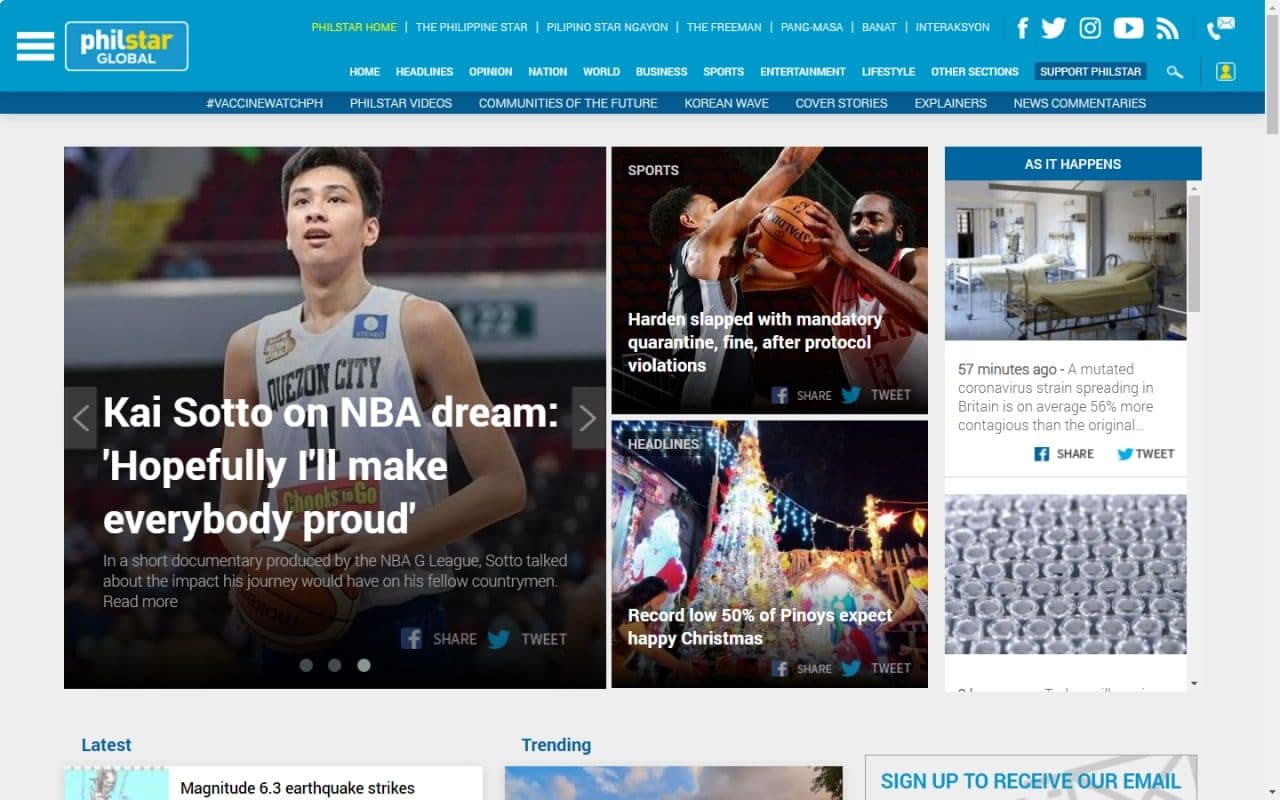Share Harden story on Facebook
Viewport: 1280px width, 800px height.
click(801, 395)
